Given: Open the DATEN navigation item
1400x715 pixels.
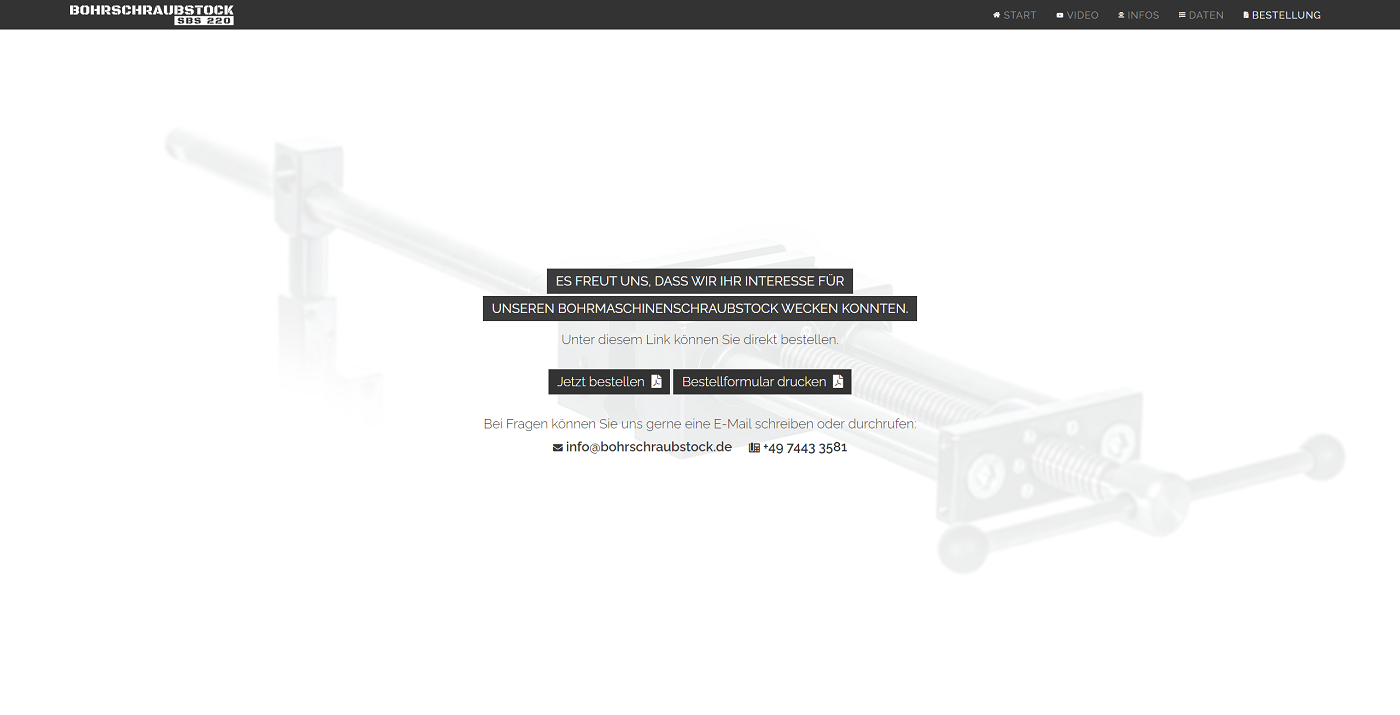Looking at the screenshot, I should [x=1206, y=15].
